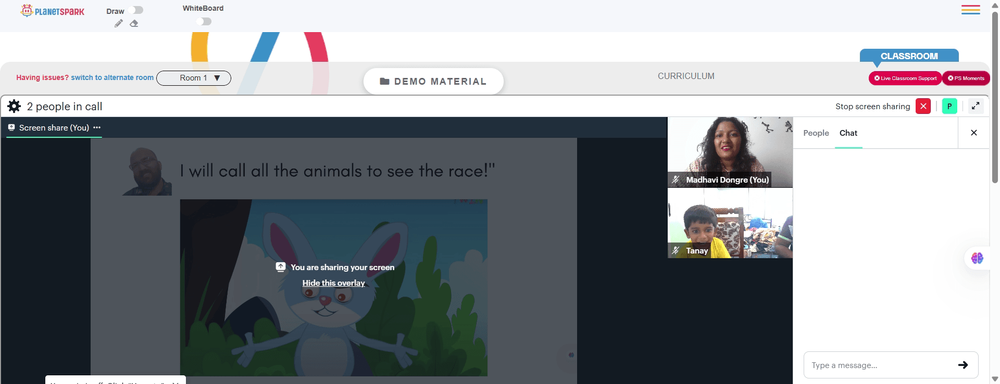Image resolution: width=1000 pixels, height=384 pixels.
Task: Click the screen share upload icon in overlay
Action: [x=280, y=267]
